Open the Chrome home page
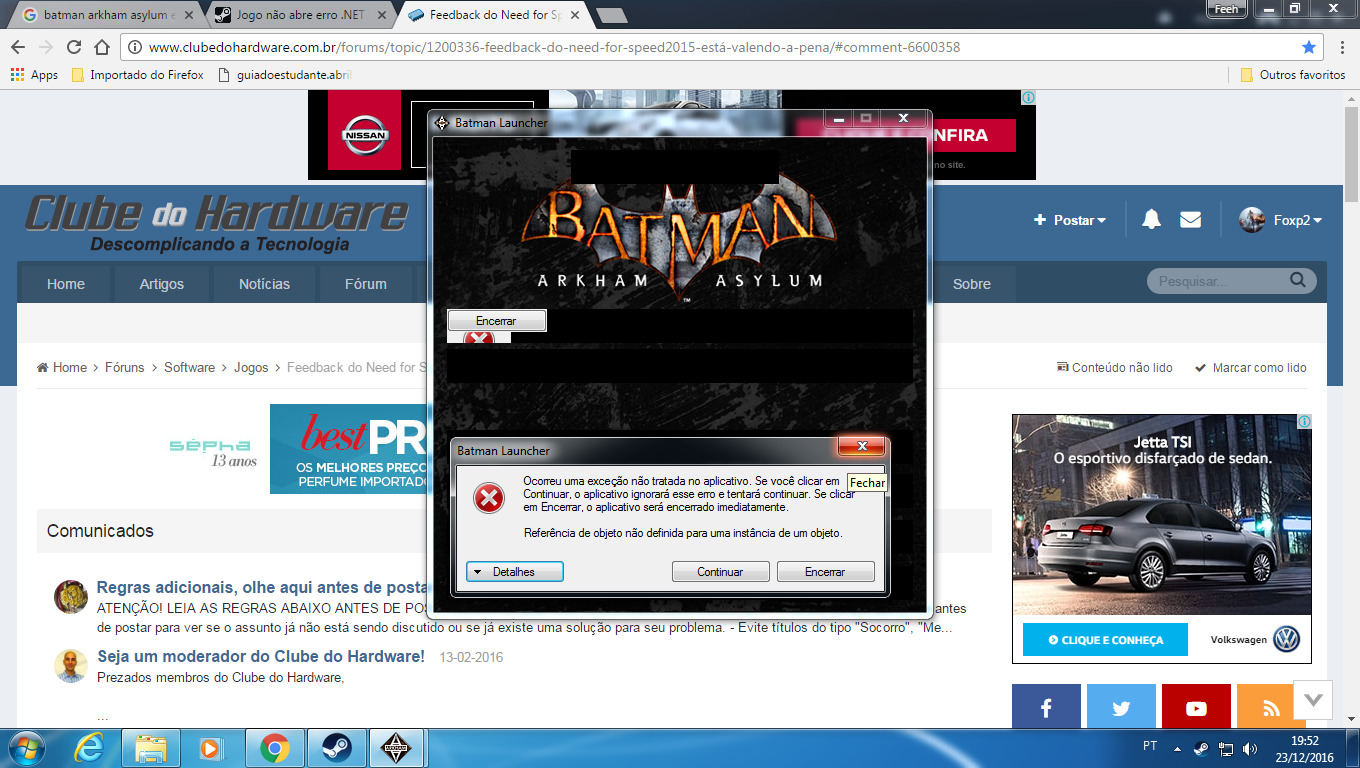 [x=102, y=47]
